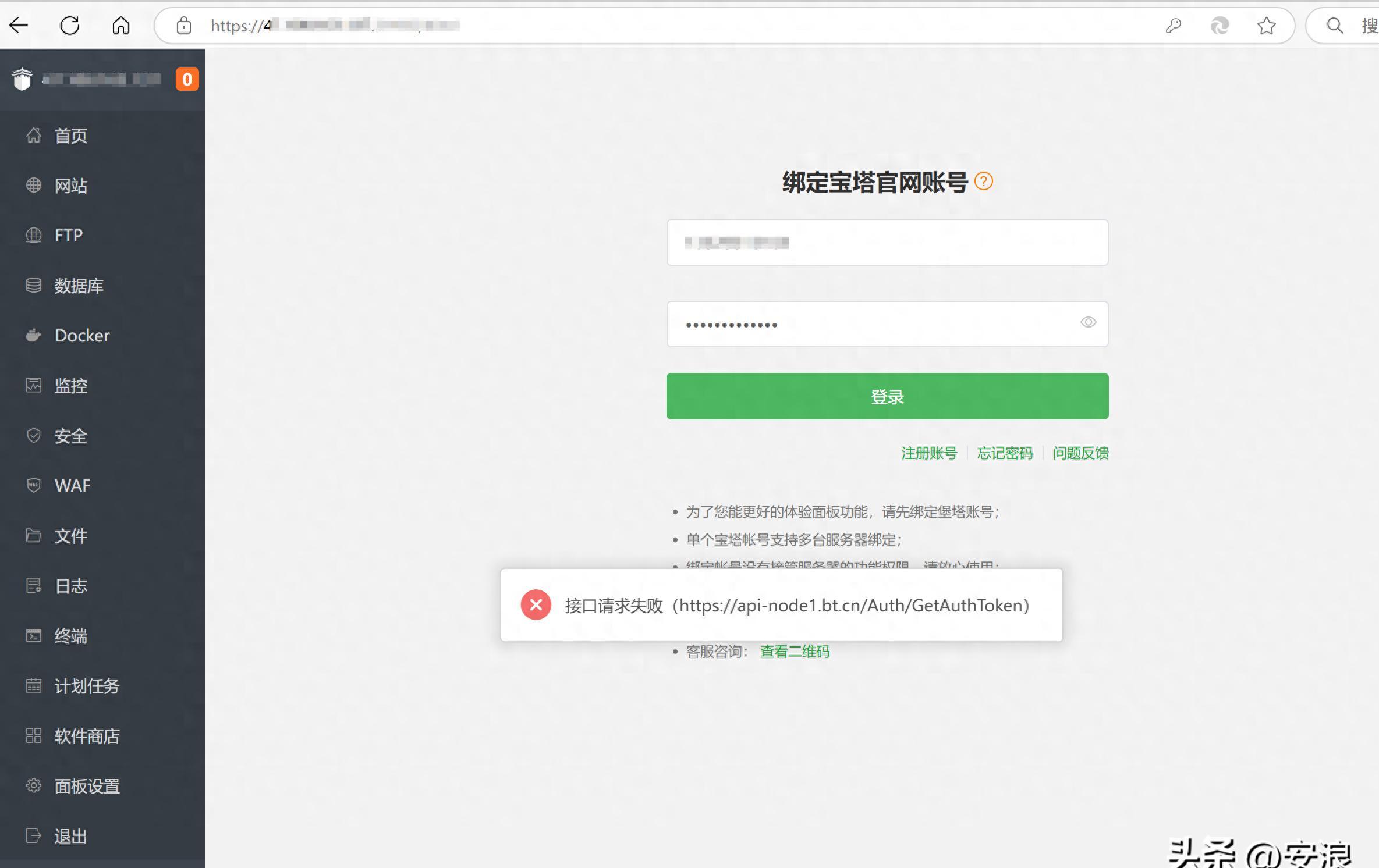Bookmark the page with the star icon

tap(1266, 26)
